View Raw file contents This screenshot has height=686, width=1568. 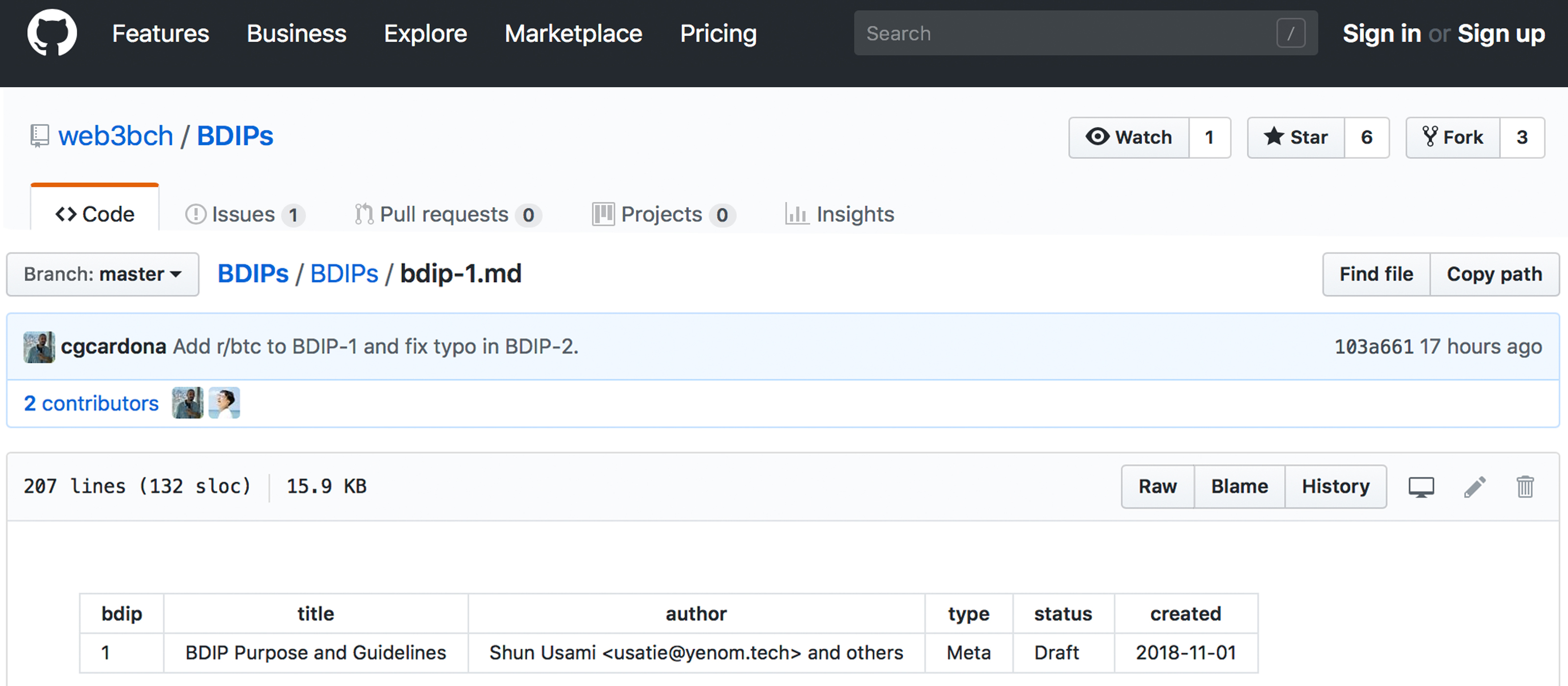point(1158,487)
